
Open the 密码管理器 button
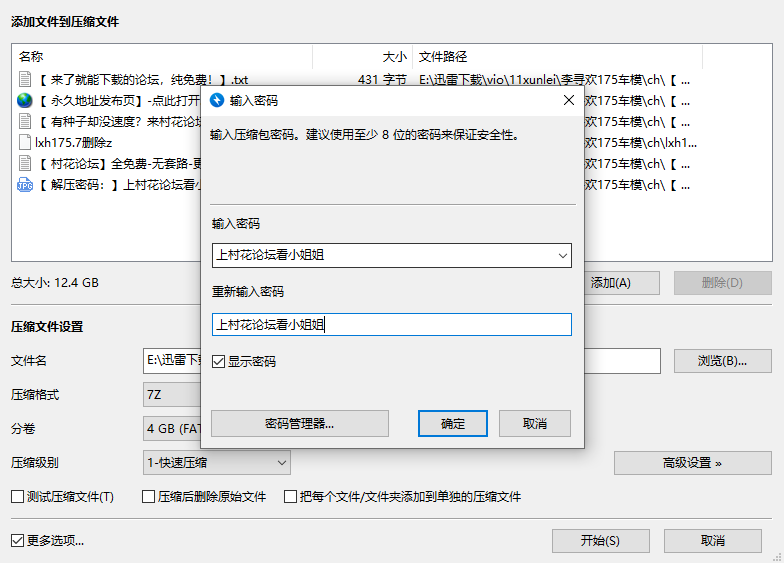[x=299, y=423]
